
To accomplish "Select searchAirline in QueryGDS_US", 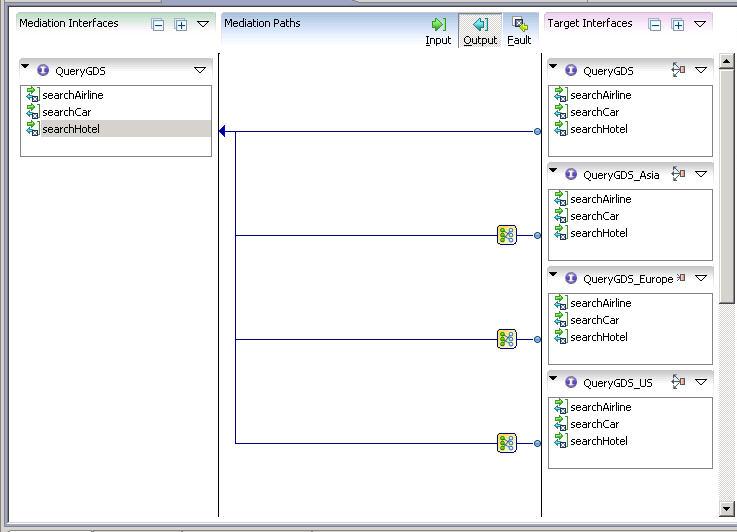I will coord(601,407).
